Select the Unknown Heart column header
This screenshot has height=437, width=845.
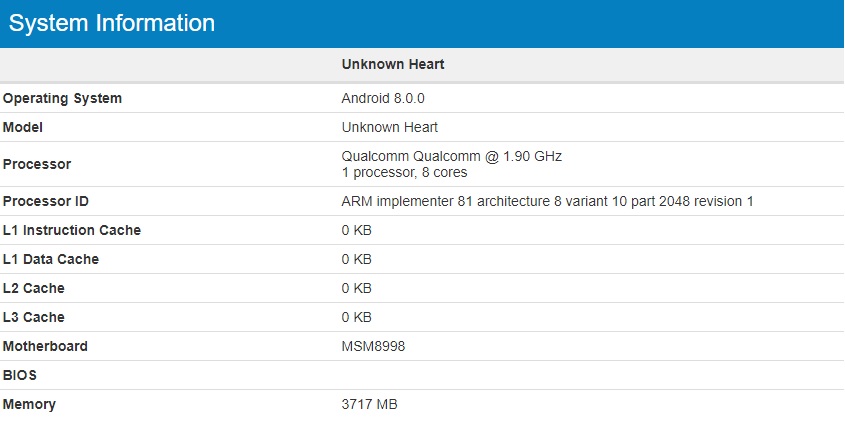coord(393,64)
